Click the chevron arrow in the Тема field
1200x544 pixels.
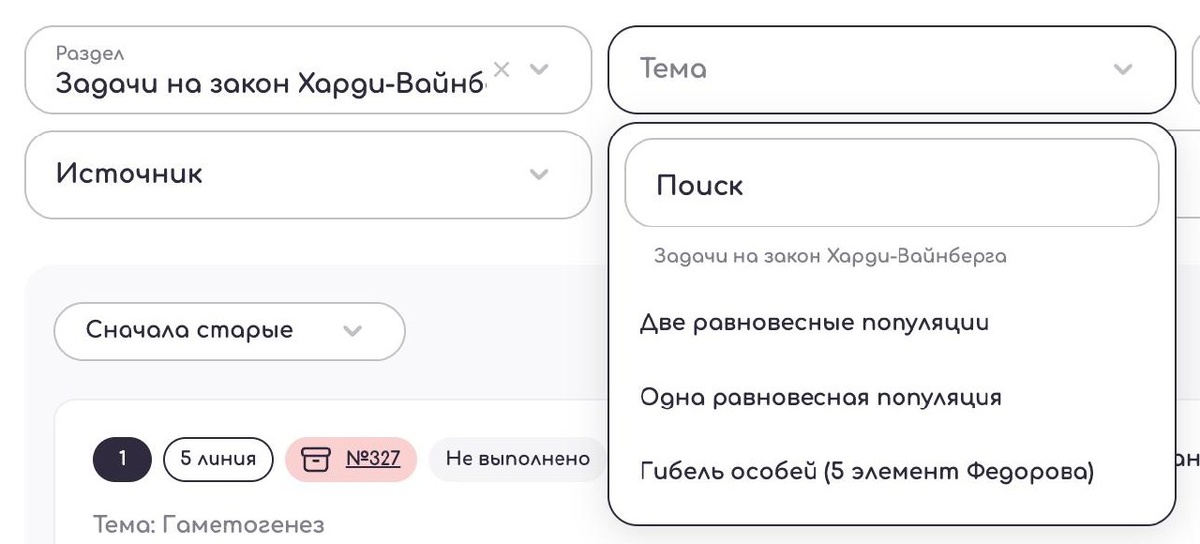tap(1123, 69)
